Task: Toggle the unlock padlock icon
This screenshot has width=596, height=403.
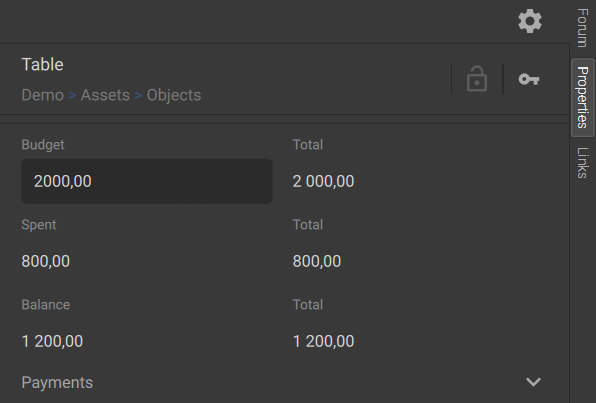Action: [x=477, y=79]
